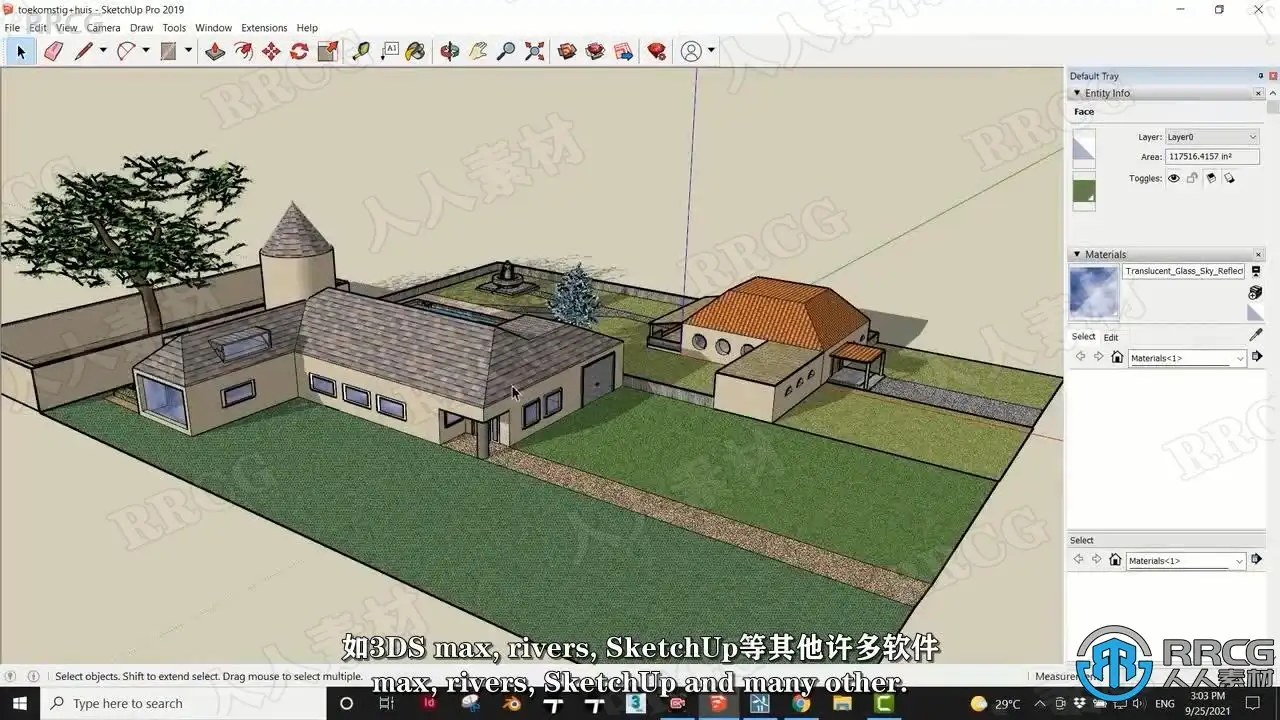Open the Extensions menu
This screenshot has width=1280, height=720.
point(264,28)
